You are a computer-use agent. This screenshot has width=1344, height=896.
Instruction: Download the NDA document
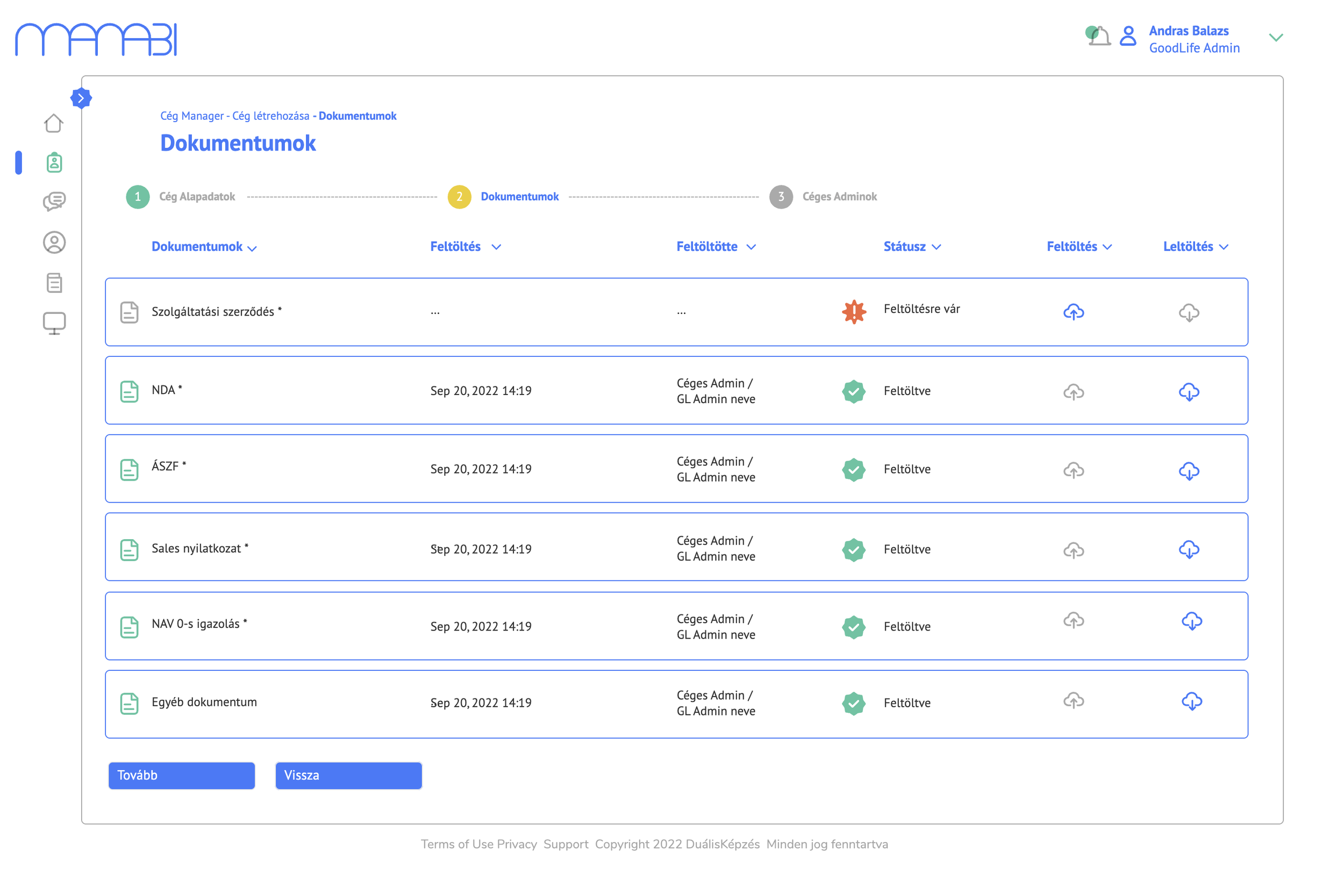click(x=1189, y=392)
